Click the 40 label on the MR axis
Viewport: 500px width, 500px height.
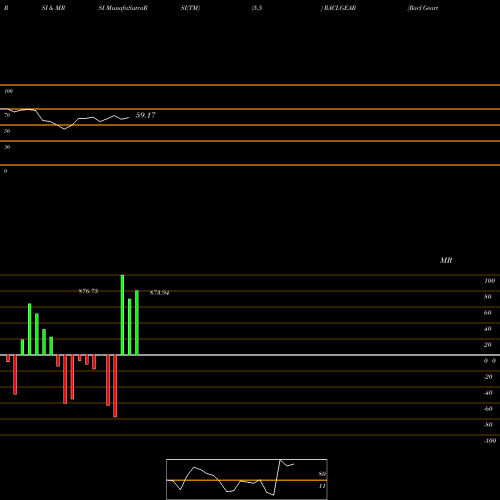coord(488,329)
